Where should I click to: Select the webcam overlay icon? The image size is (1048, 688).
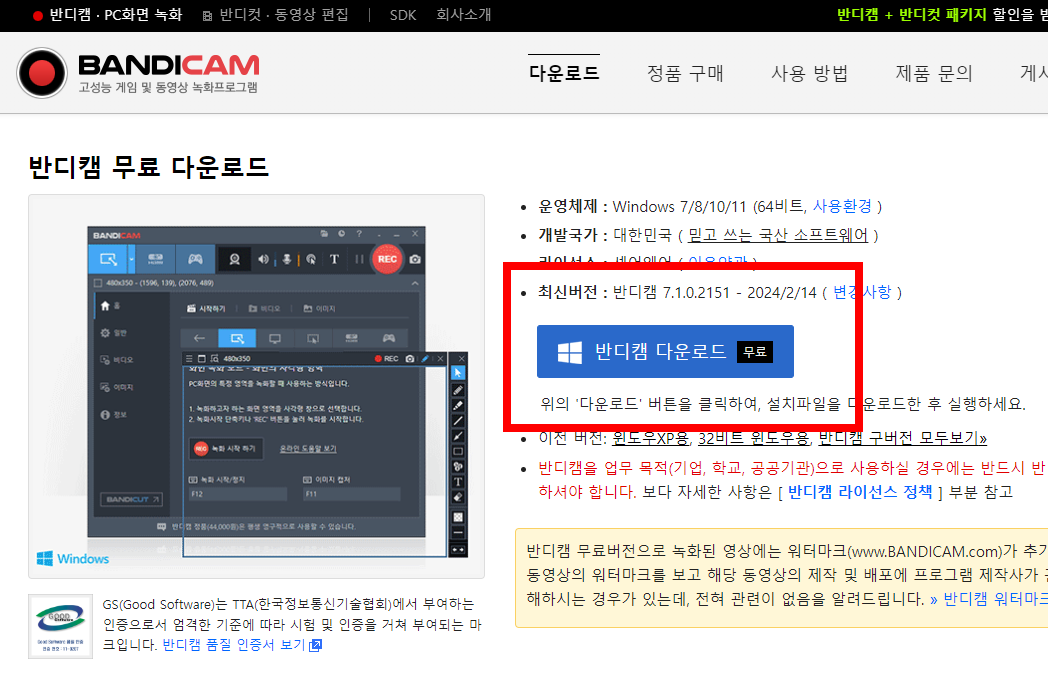tap(236, 261)
